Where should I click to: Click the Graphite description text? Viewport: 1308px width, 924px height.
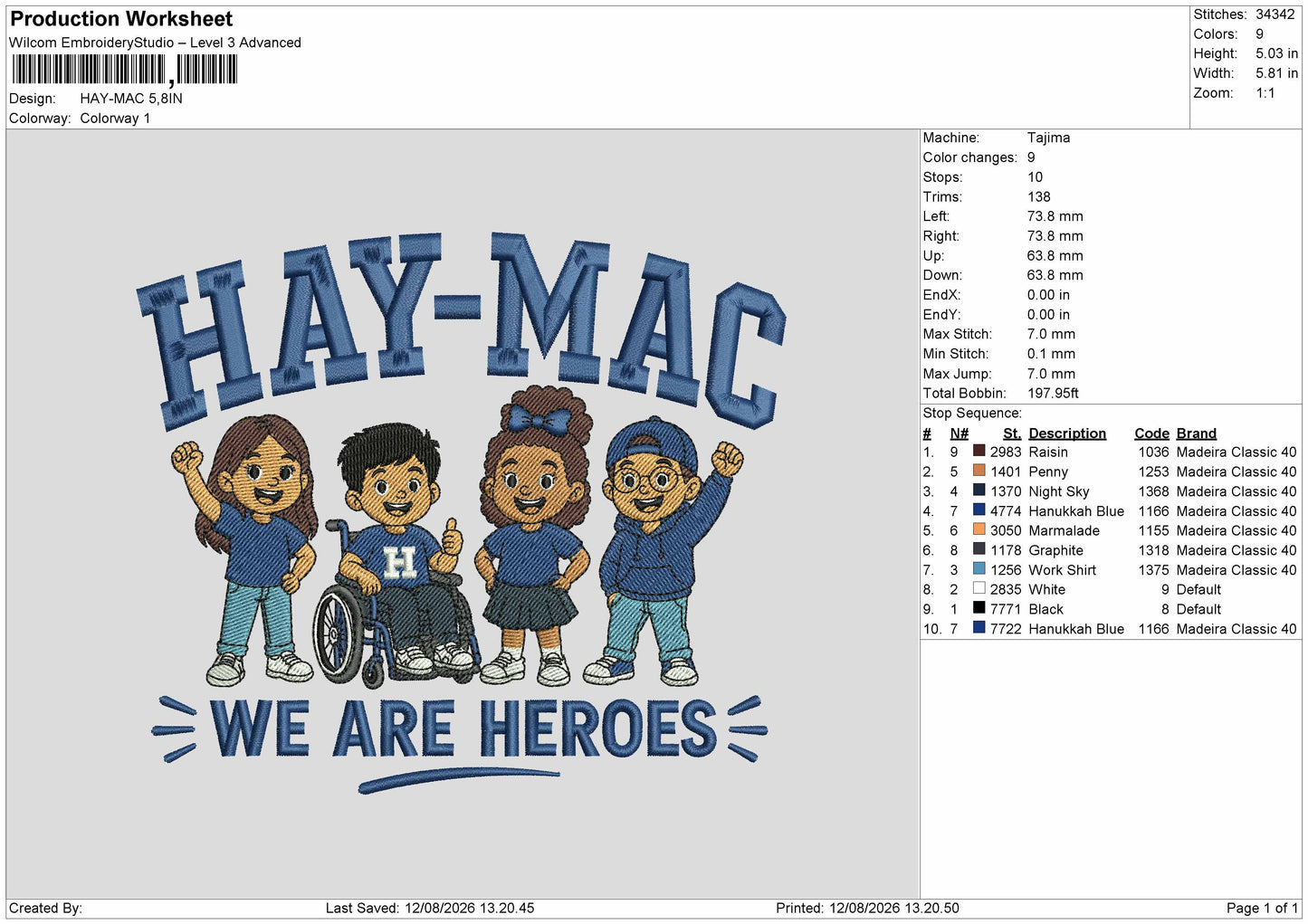[x=1055, y=550]
